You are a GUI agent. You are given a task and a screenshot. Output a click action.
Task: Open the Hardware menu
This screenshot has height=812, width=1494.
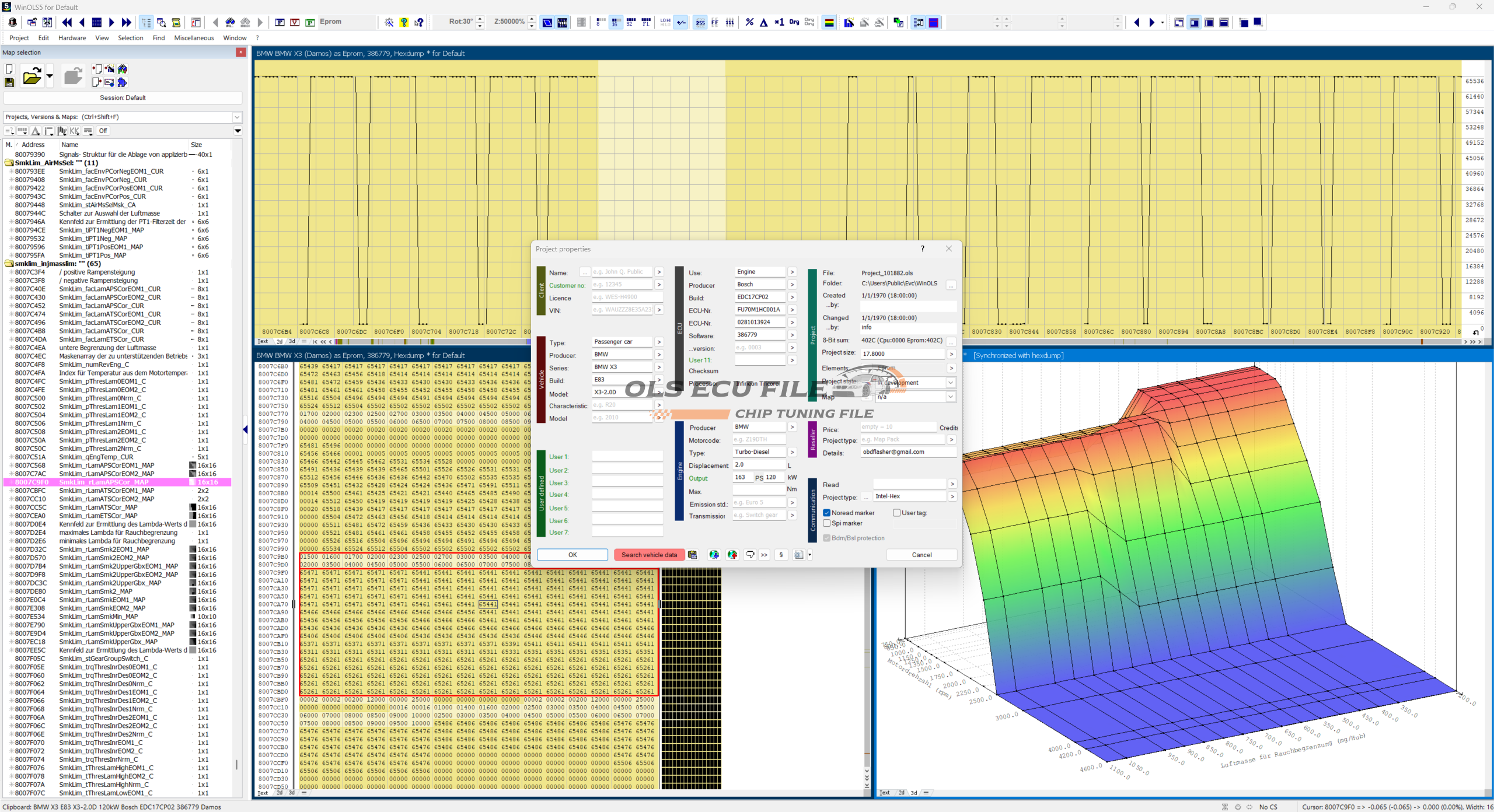coord(72,38)
